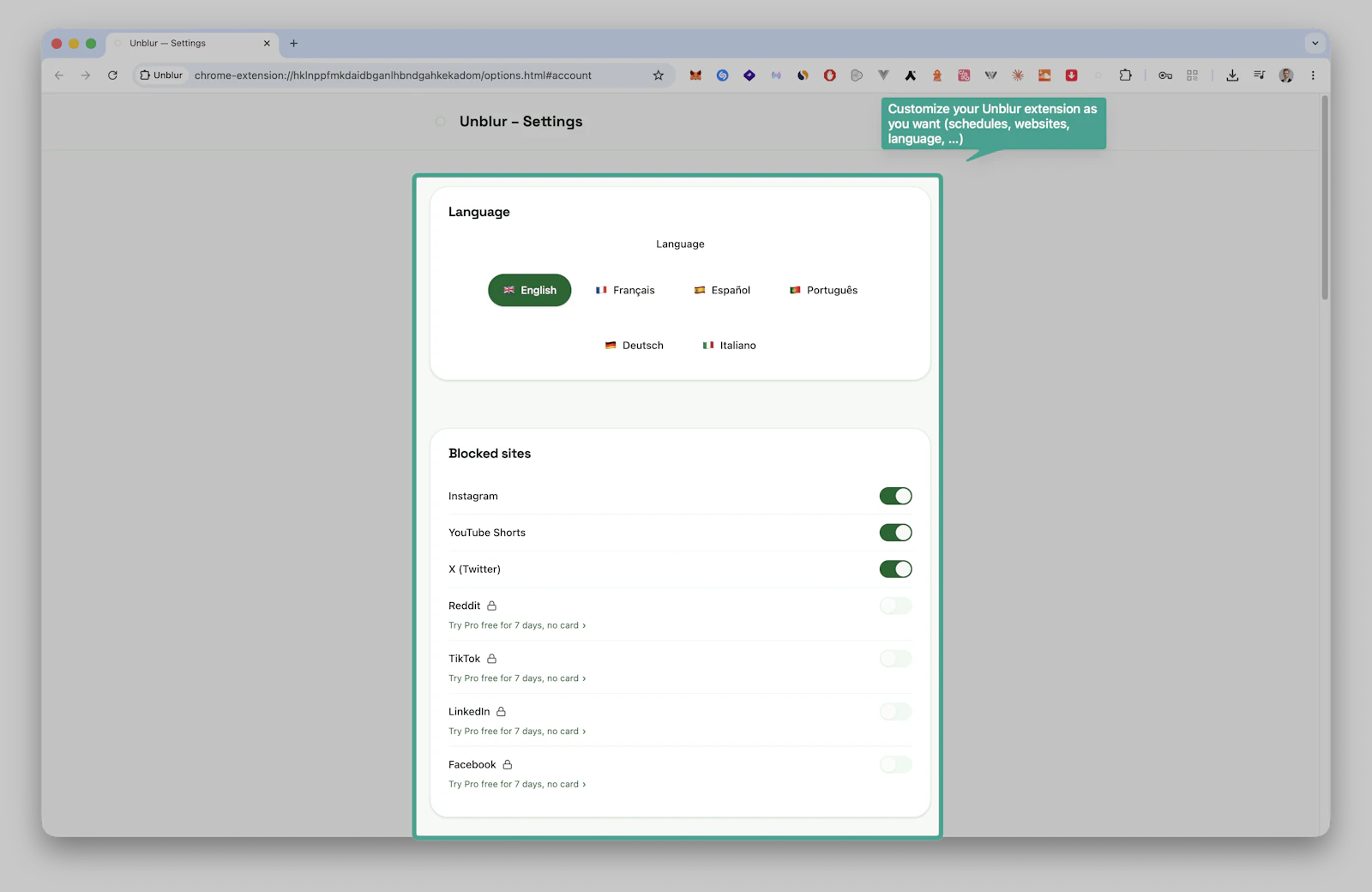
Task: Click the orange picture extension icon
Action: point(1044,75)
